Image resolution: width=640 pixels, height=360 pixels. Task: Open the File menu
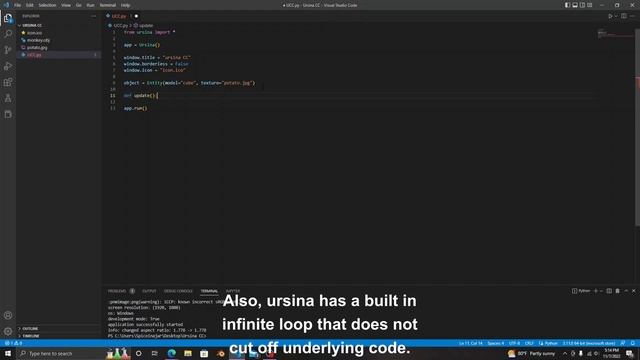point(18,5)
